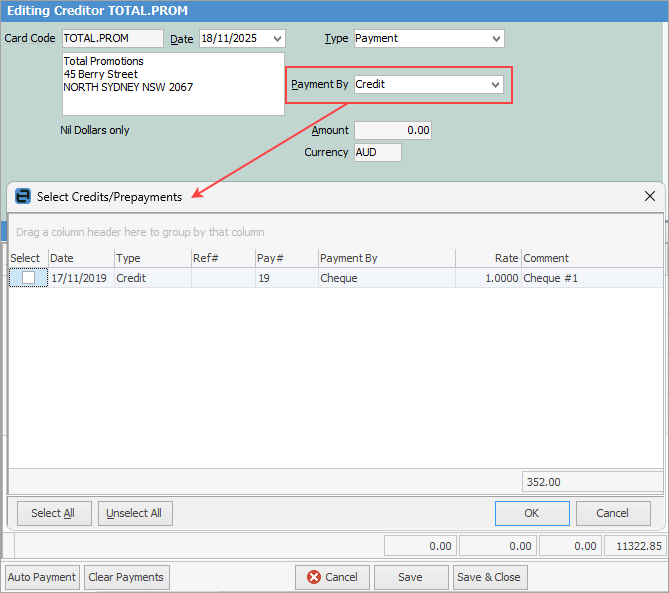Sort by the Payment By column header
669x593 pixels.
pyautogui.click(x=387, y=258)
